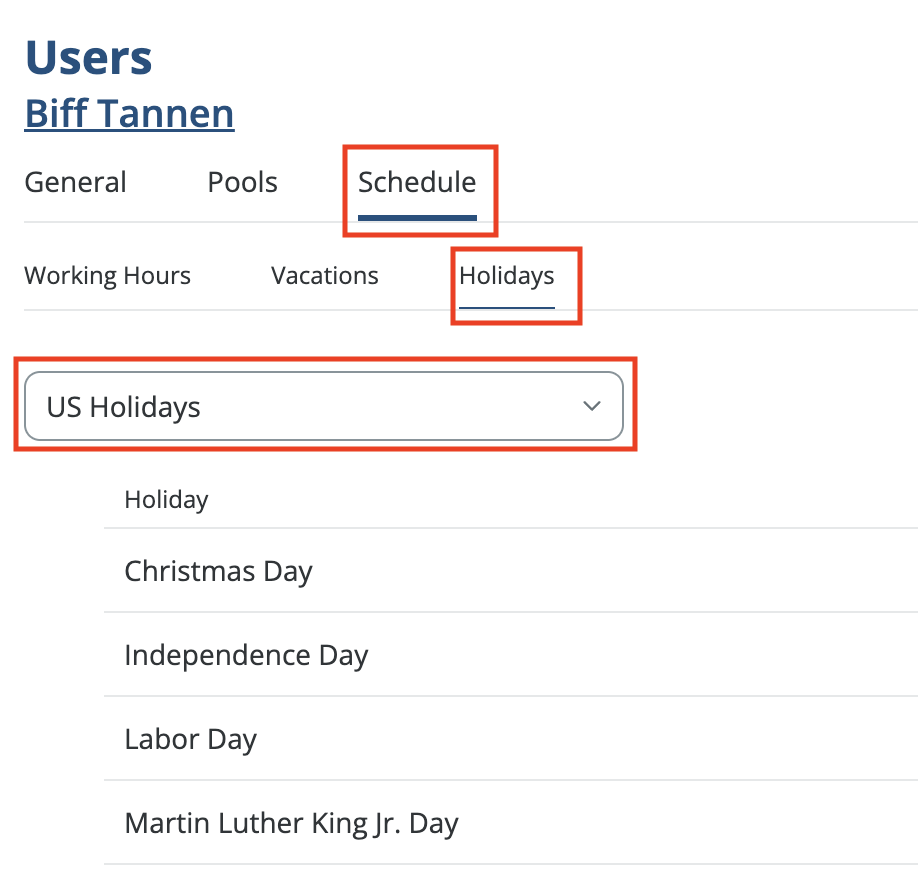918x886 pixels.
Task: Select the Schedule tab
Action: click(x=417, y=183)
